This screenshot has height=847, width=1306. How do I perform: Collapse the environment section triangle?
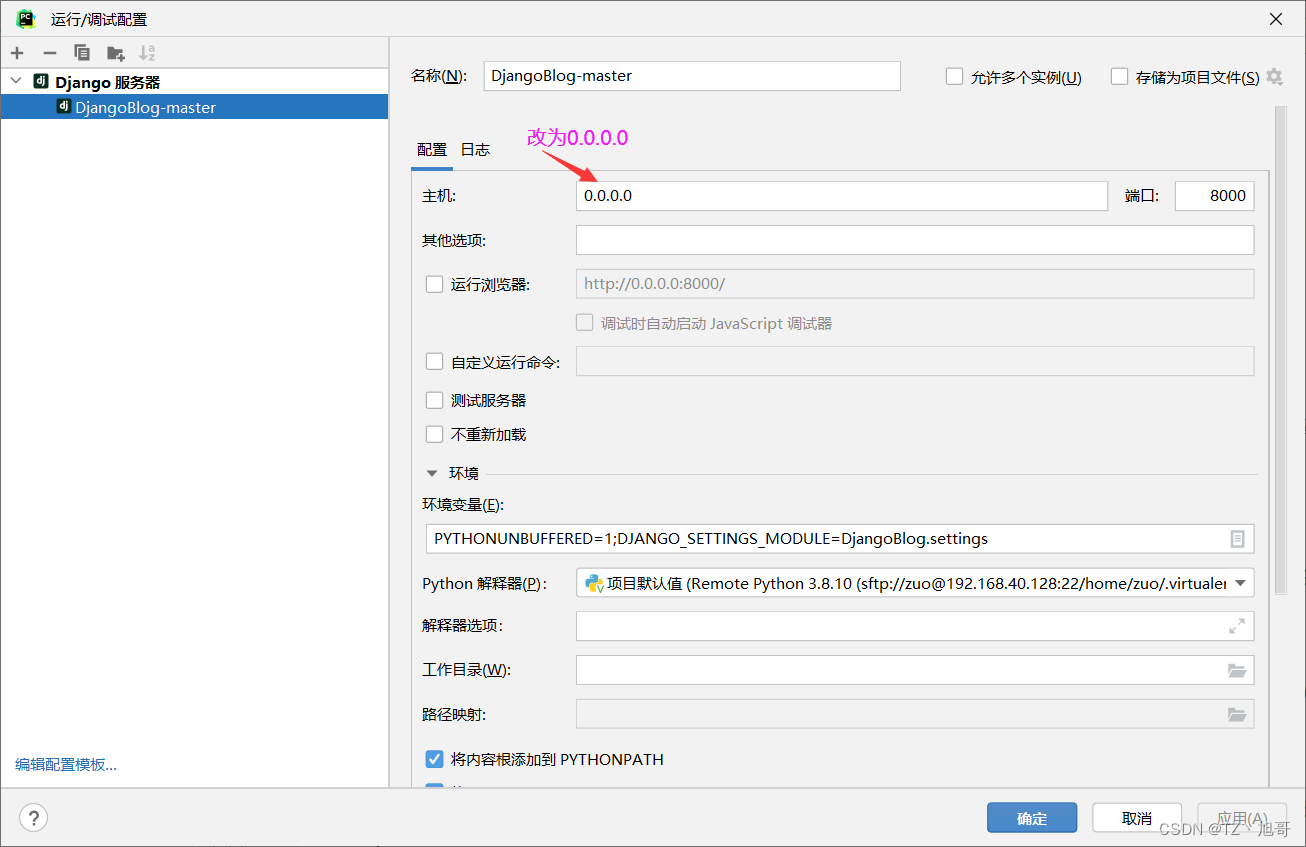pos(432,473)
